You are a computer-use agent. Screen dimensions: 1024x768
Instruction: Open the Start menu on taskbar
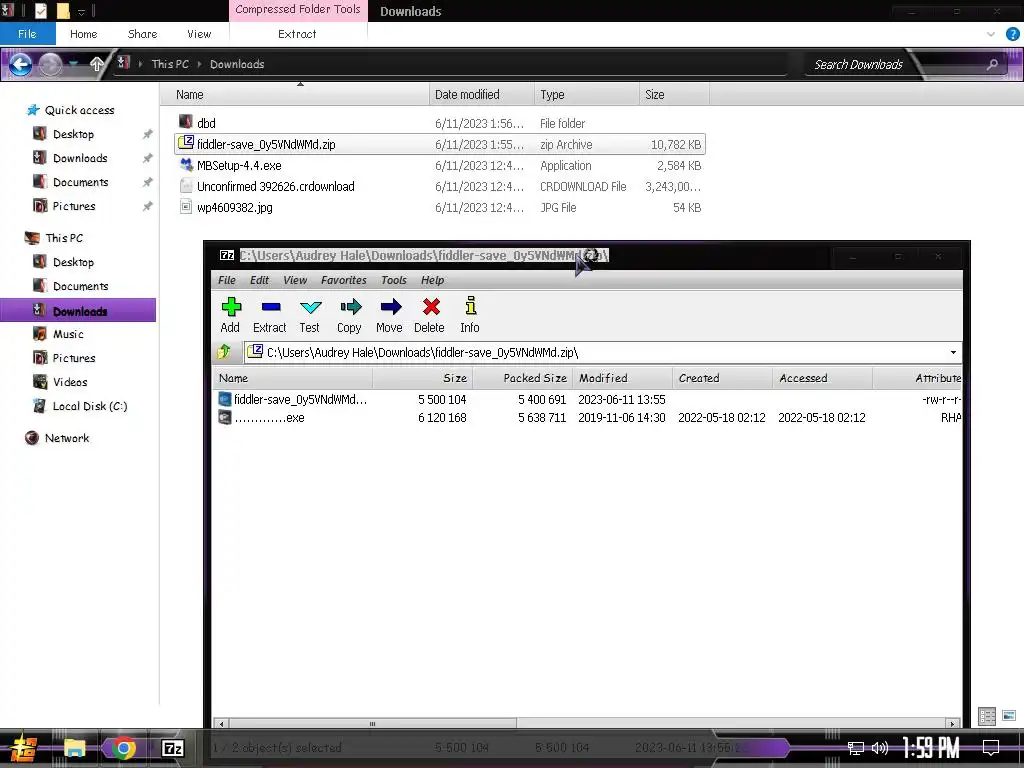[x=24, y=748]
